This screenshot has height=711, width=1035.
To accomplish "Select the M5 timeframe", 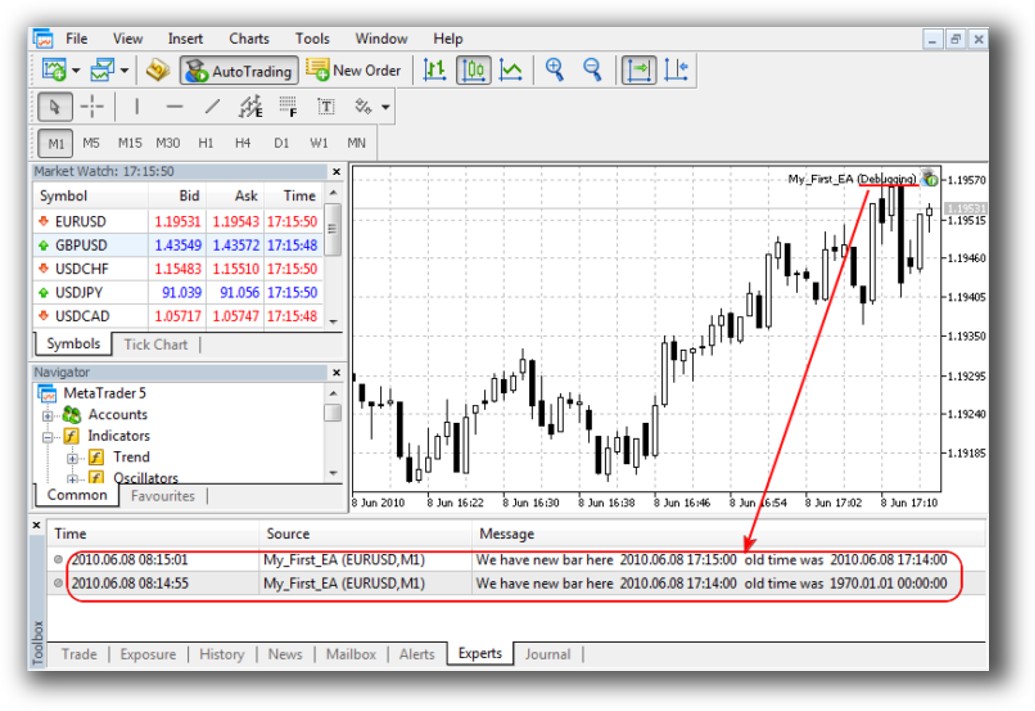I will coord(91,143).
